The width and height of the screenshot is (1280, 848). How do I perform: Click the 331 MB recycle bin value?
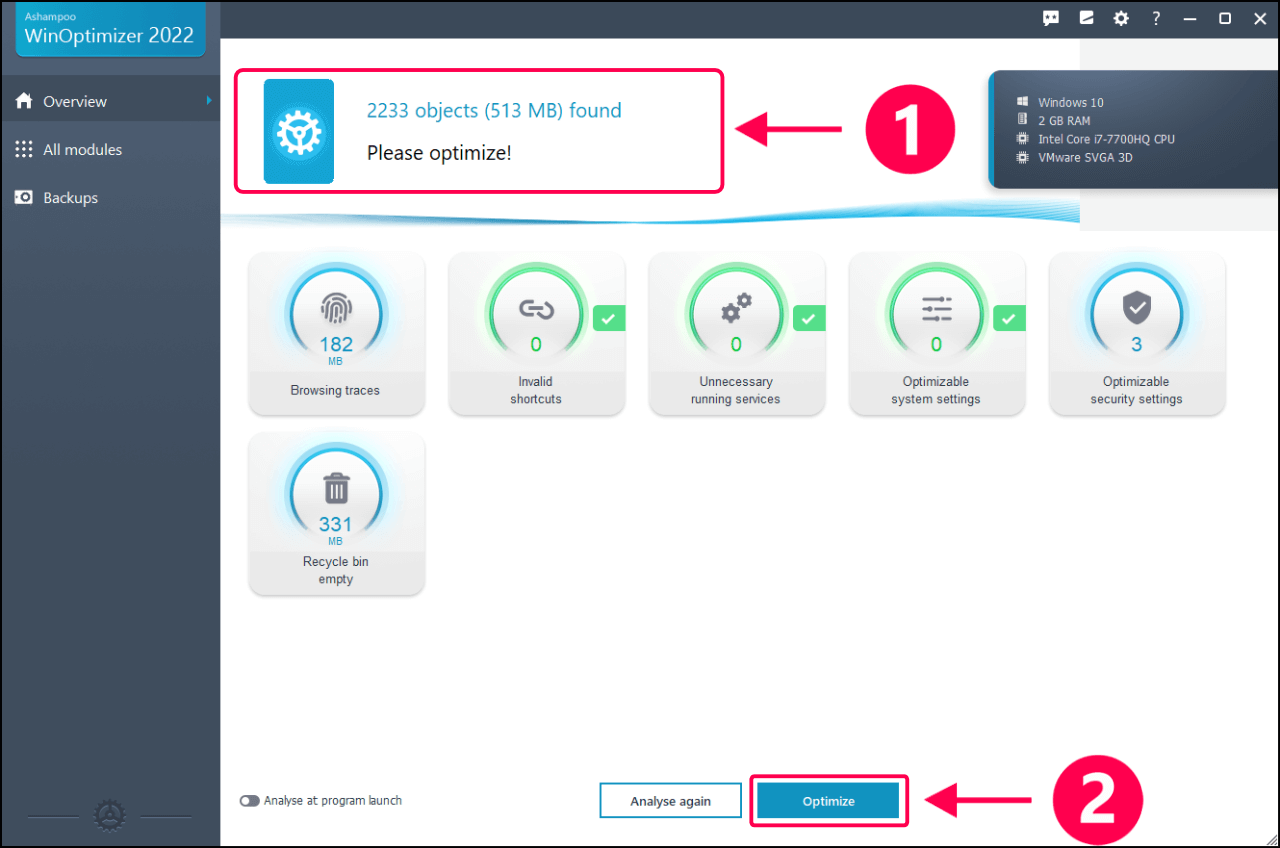(336, 530)
